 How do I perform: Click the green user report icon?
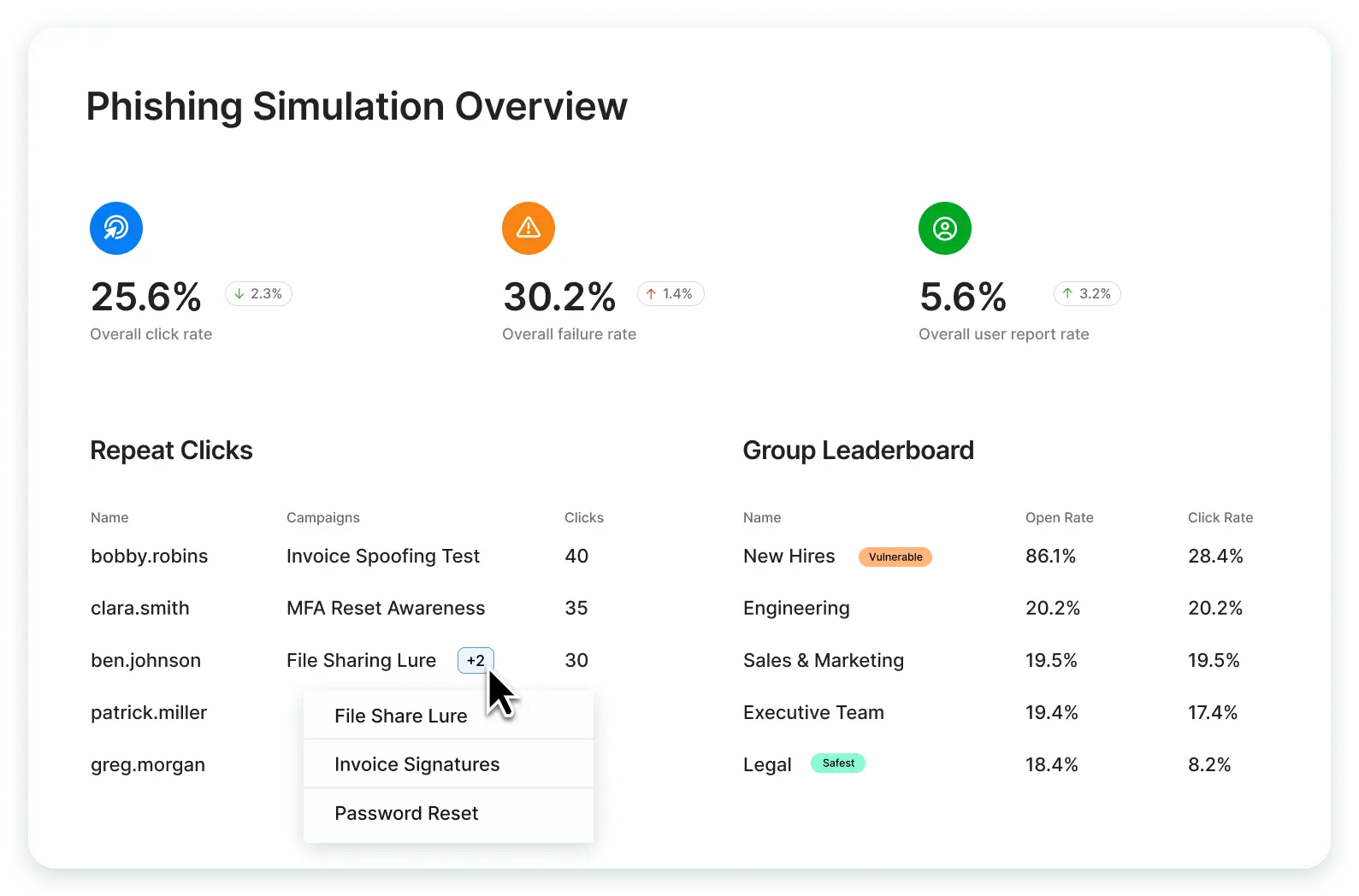(945, 228)
